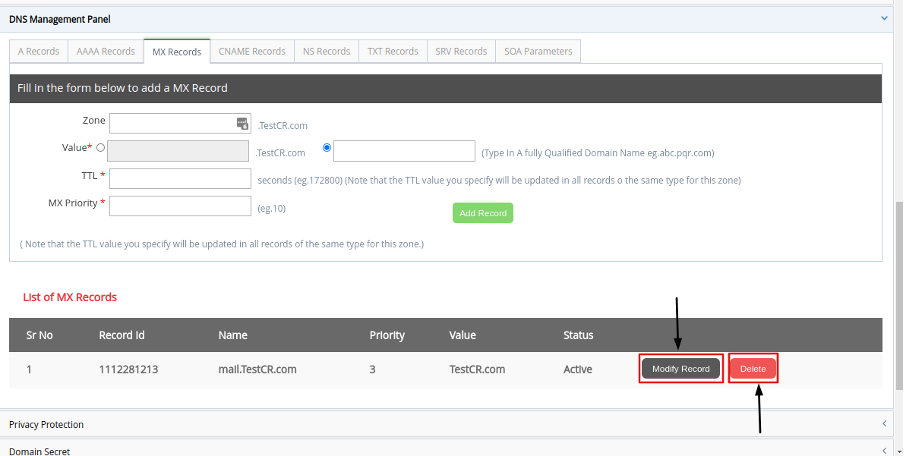The height and width of the screenshot is (456, 904).
Task: Click the disabled subdomain Value field
Action: (x=178, y=151)
